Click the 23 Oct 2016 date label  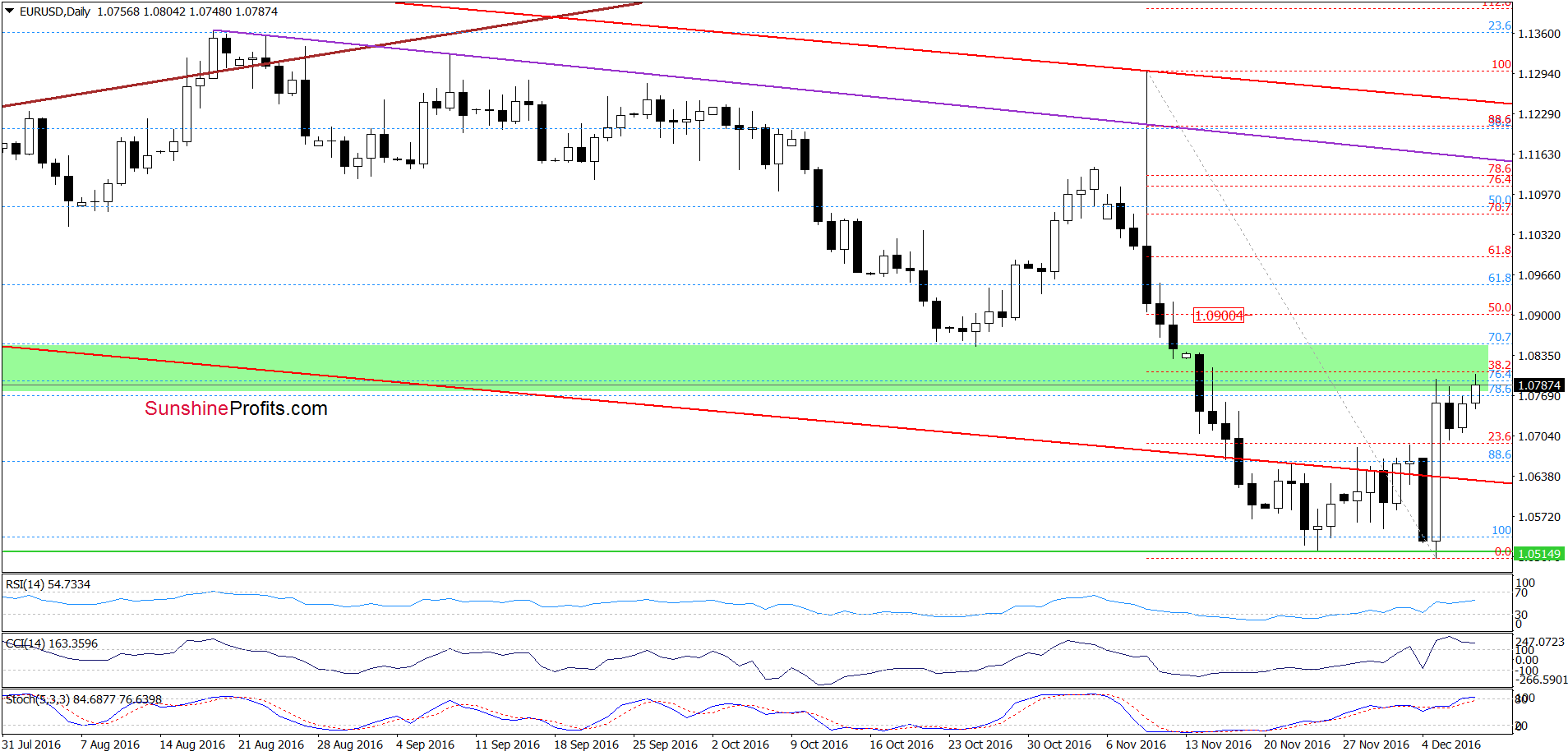[x=980, y=744]
